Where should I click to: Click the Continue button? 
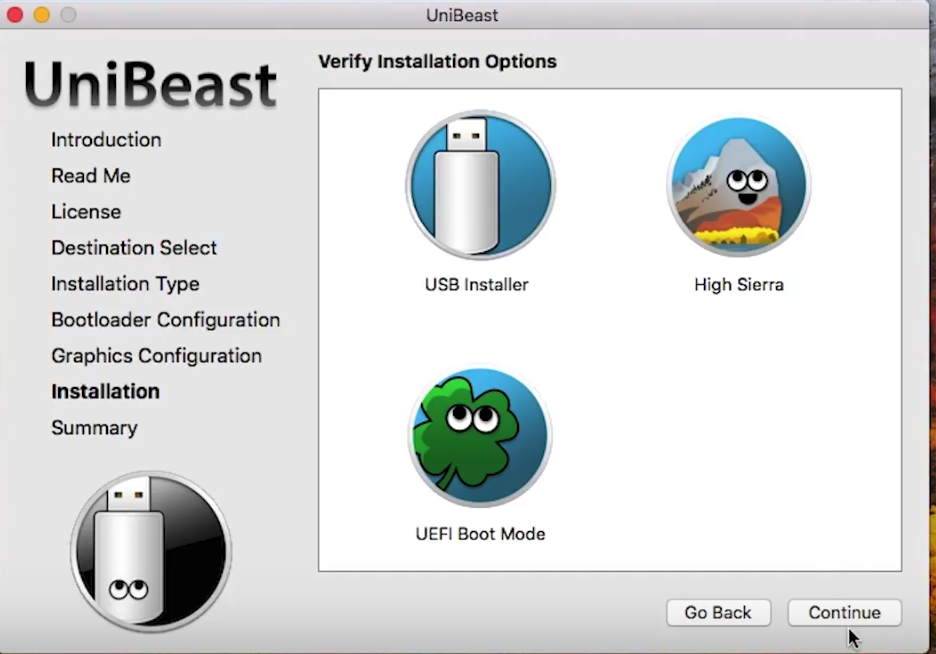[844, 612]
